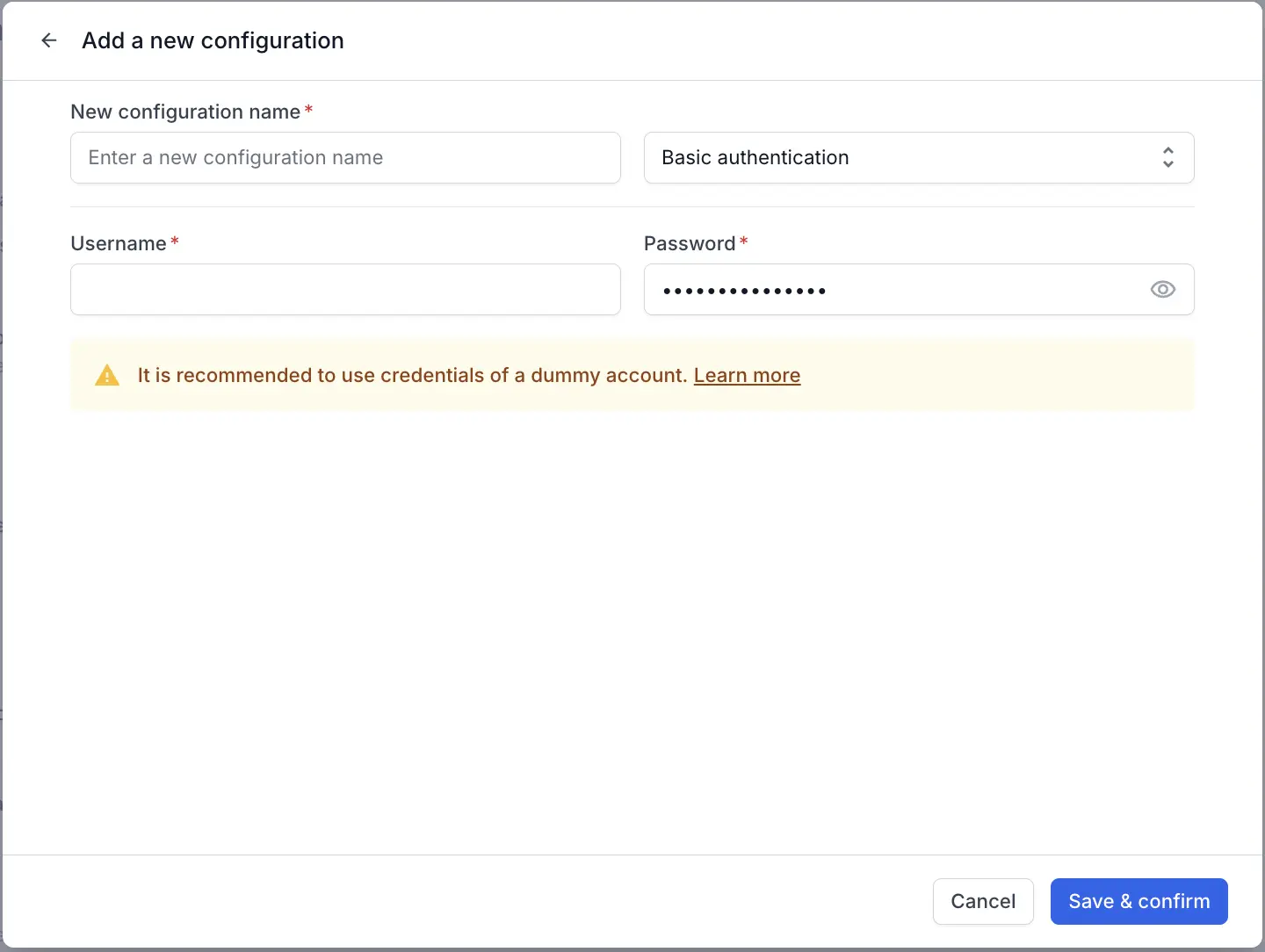Click the yellow warning triangle icon
This screenshot has width=1265, height=952.
pos(107,376)
